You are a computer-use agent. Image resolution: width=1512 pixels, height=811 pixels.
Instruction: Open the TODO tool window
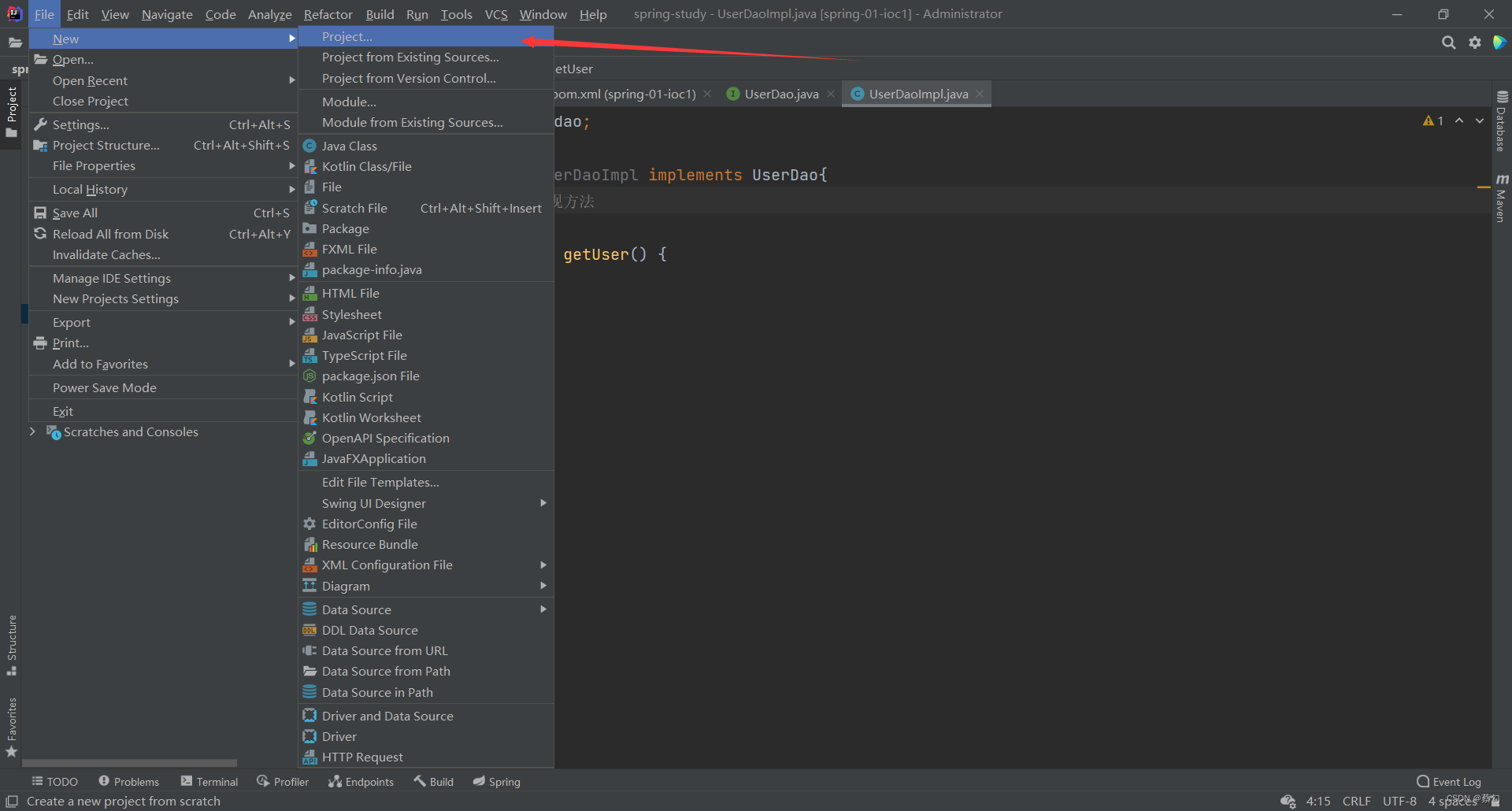55,782
